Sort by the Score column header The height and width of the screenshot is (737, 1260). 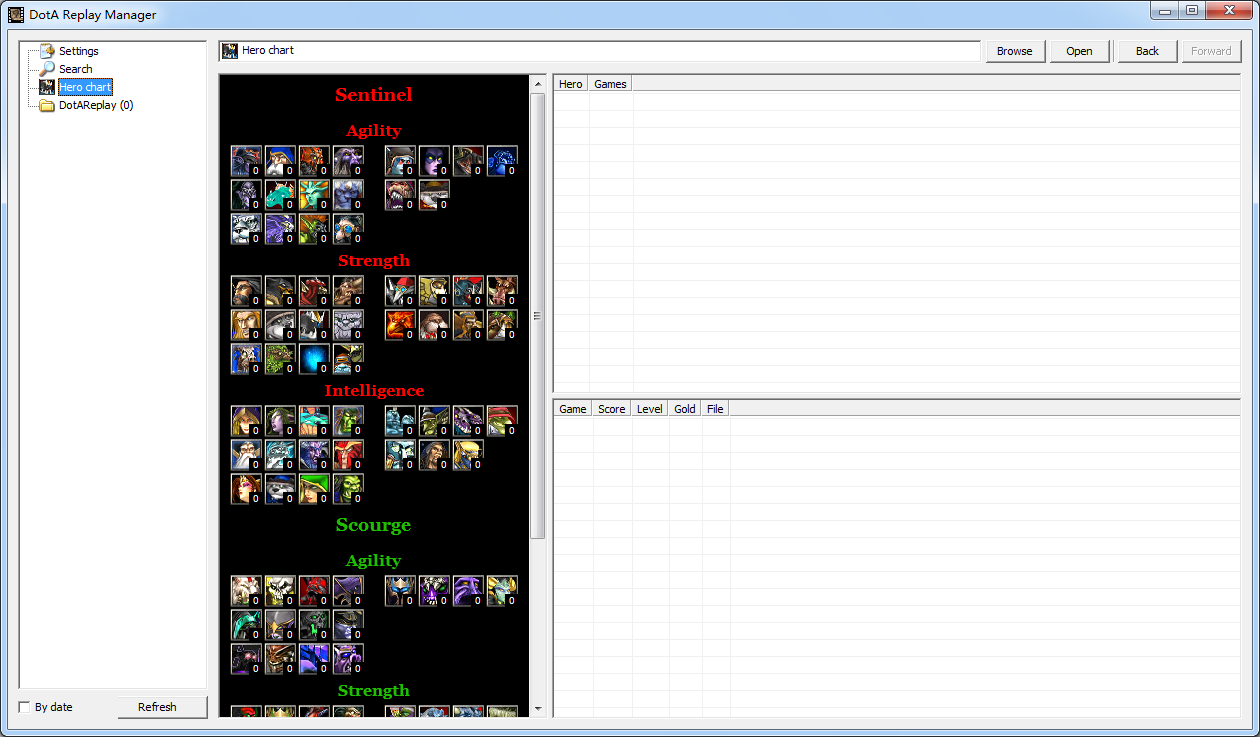(611, 409)
